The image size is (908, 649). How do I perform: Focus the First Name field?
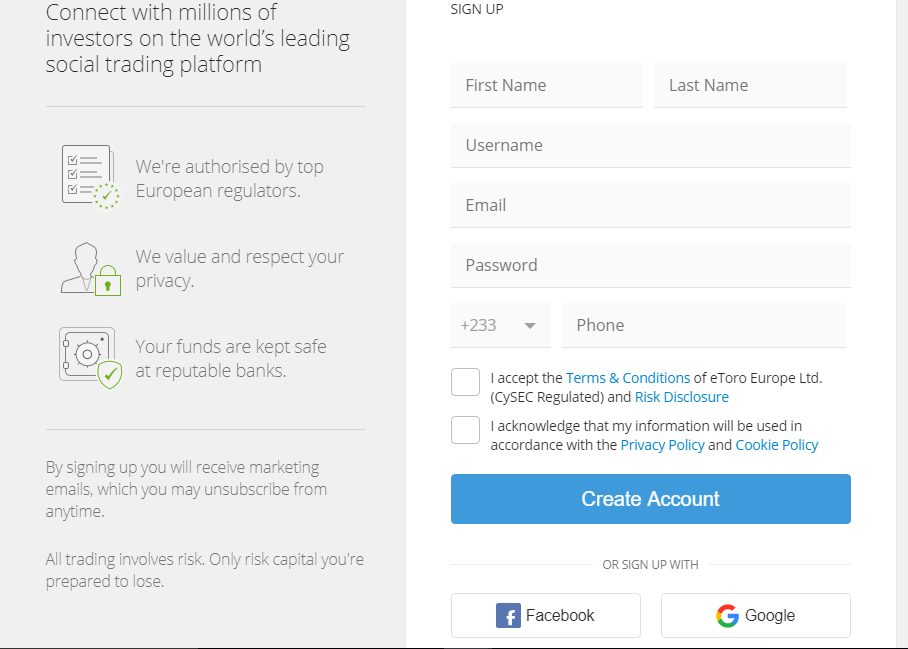[546, 86]
